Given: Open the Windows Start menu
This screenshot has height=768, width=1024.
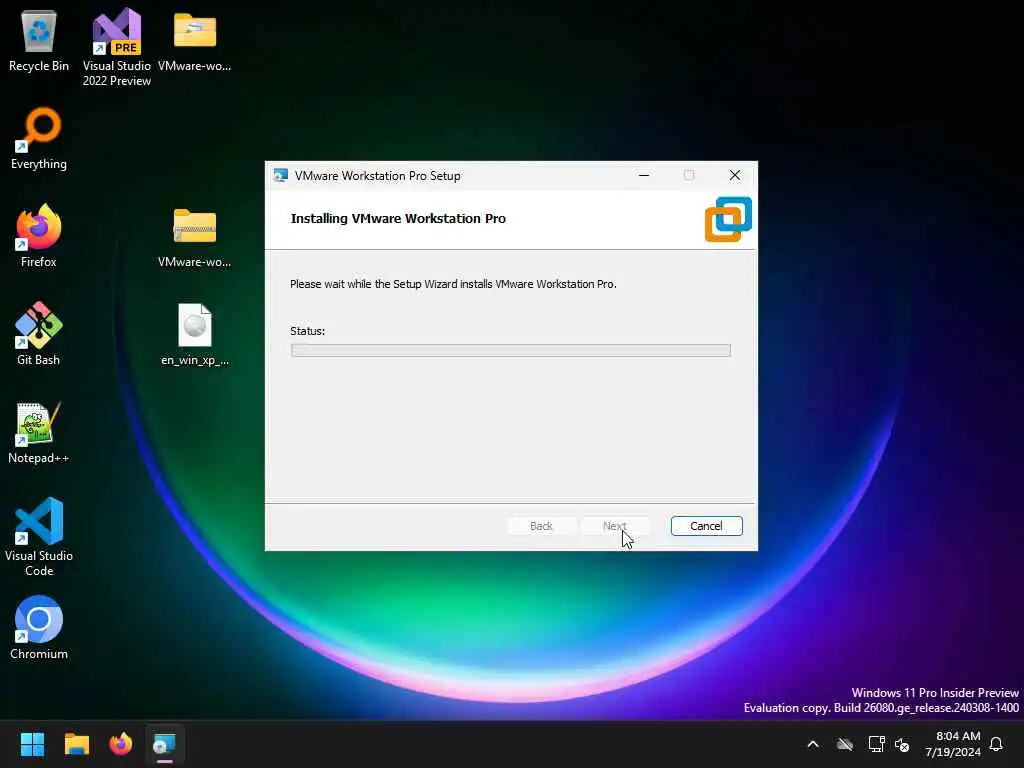Looking at the screenshot, I should pos(32,744).
